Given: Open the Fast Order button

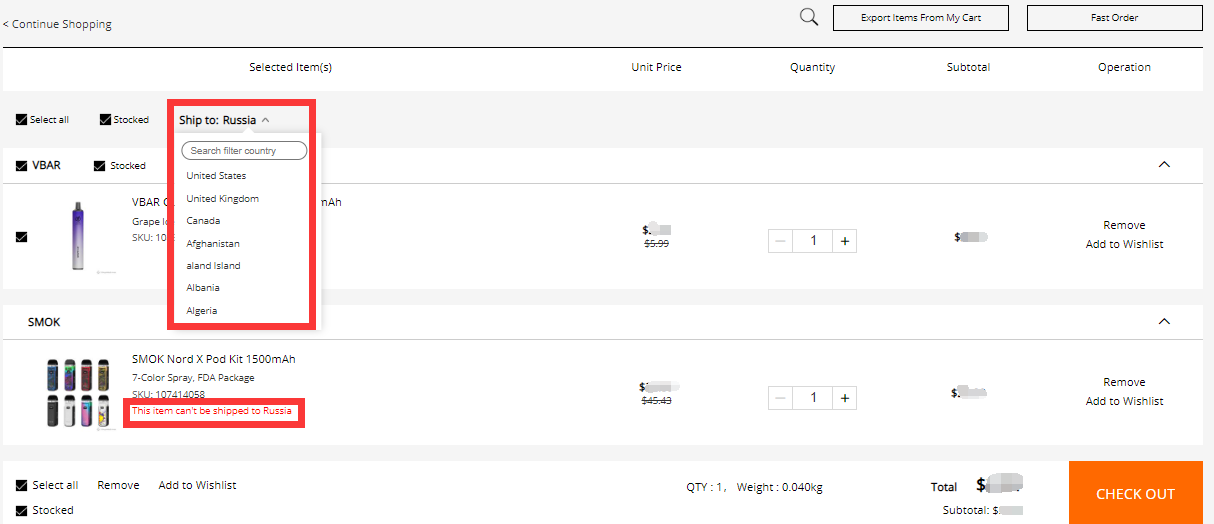Looking at the screenshot, I should 1114,18.
